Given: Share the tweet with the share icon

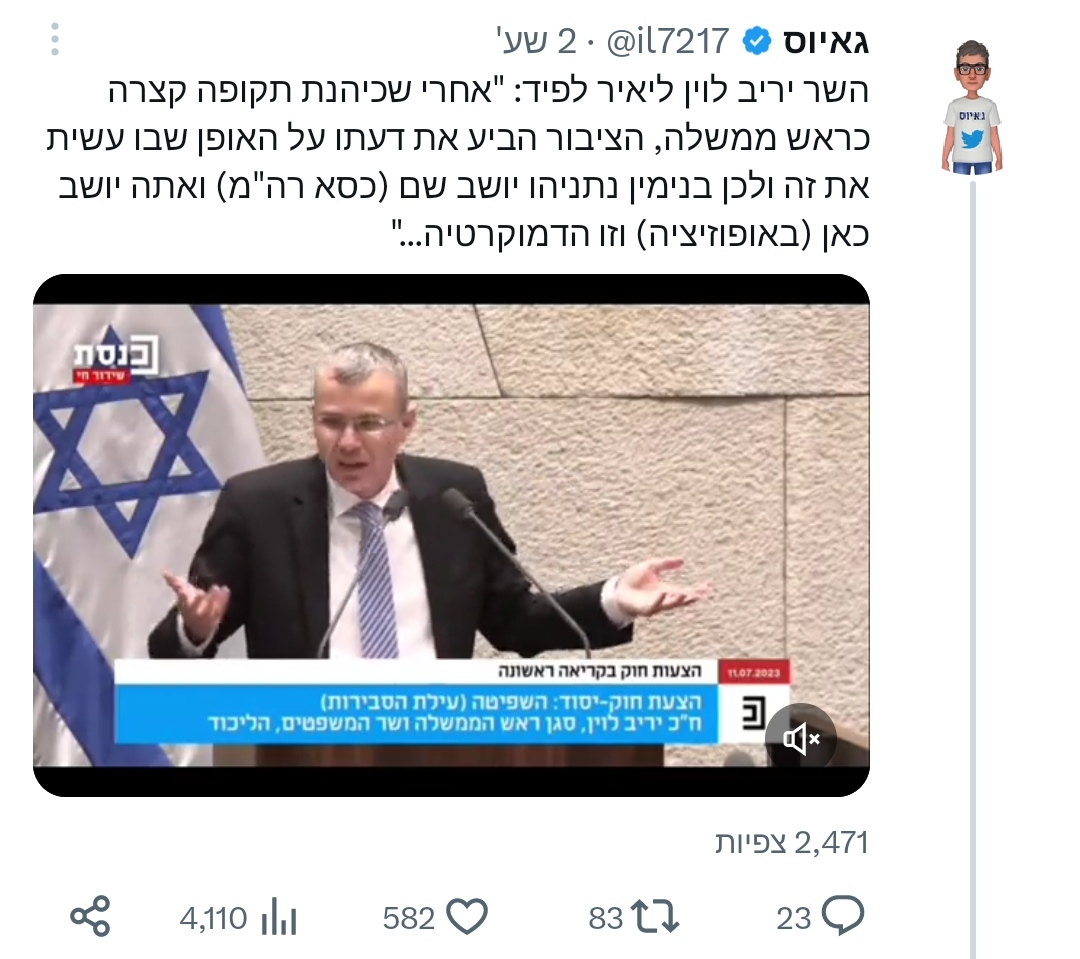Looking at the screenshot, I should point(90,916).
